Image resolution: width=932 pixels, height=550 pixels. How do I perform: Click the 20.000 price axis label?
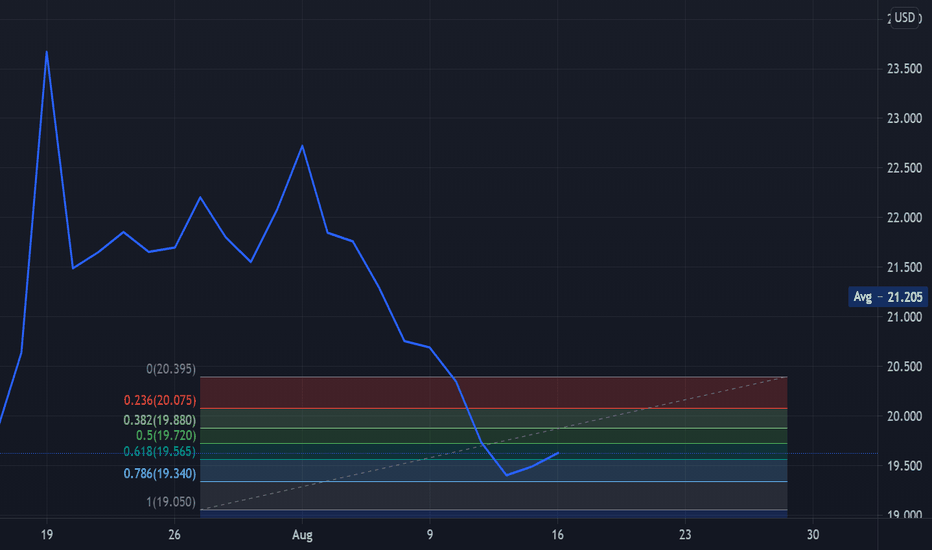pyautogui.click(x=904, y=416)
